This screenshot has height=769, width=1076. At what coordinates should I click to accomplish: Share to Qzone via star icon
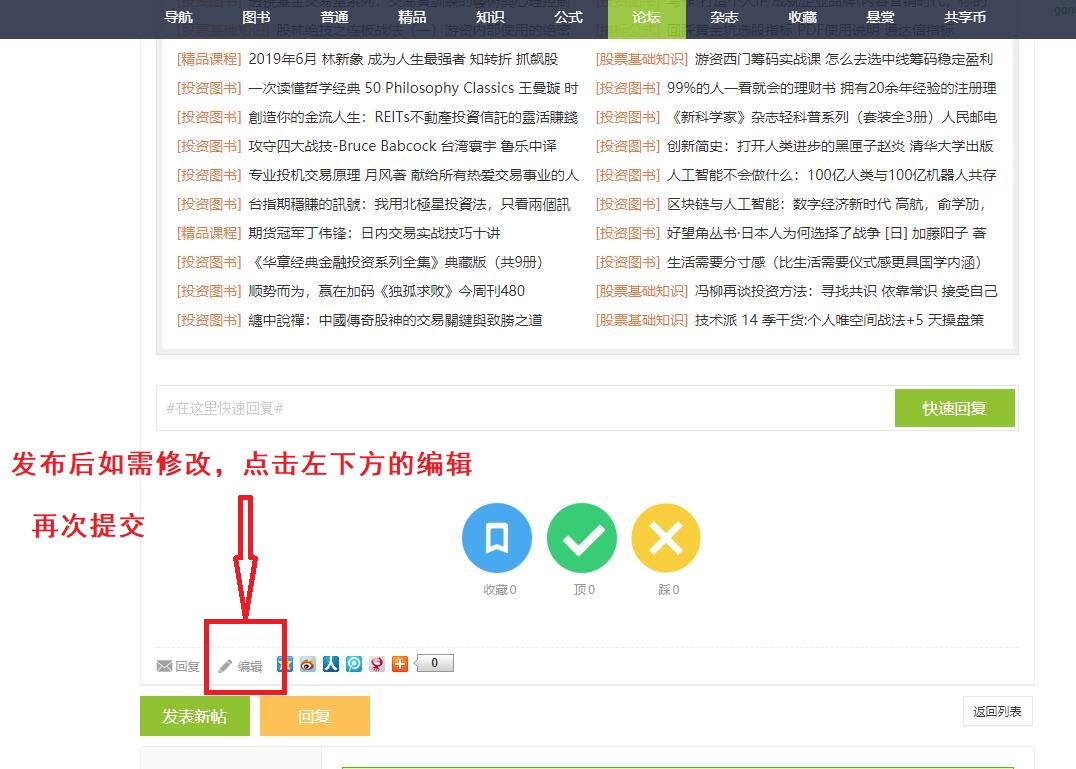[285, 663]
